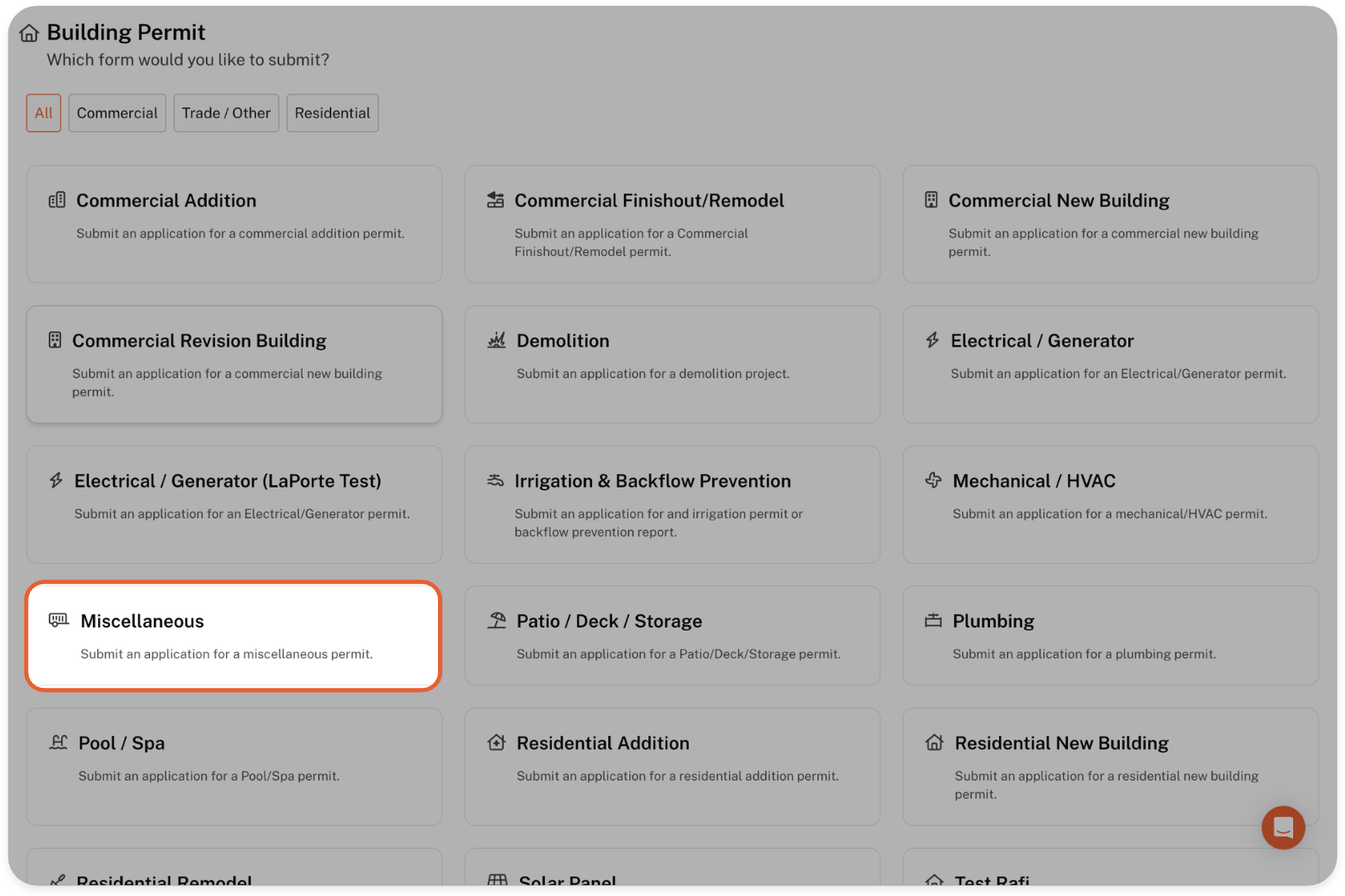Click the Pool / Spa ladder icon
Screen dimensions: 1345x896
click(x=58, y=743)
